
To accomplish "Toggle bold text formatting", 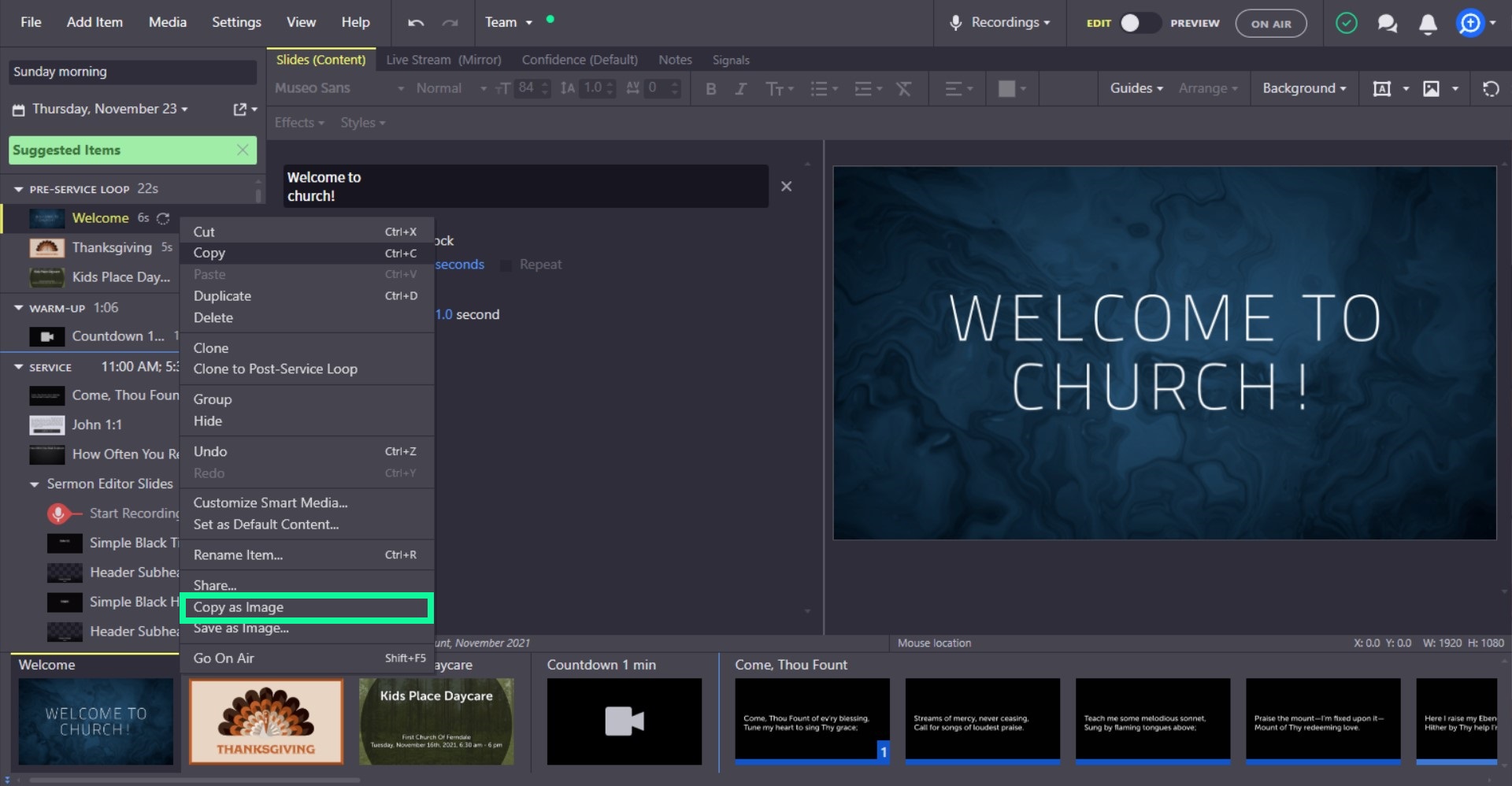I will [x=711, y=89].
